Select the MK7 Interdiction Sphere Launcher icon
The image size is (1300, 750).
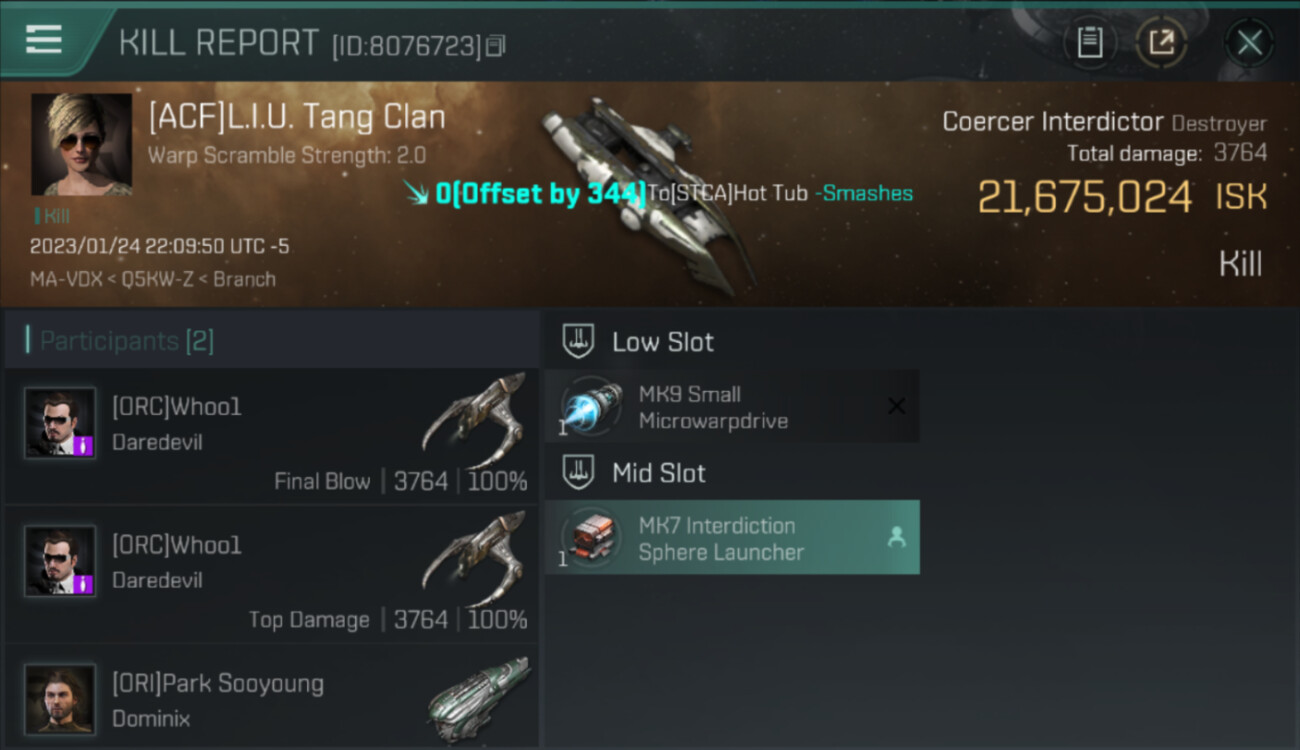(591, 538)
